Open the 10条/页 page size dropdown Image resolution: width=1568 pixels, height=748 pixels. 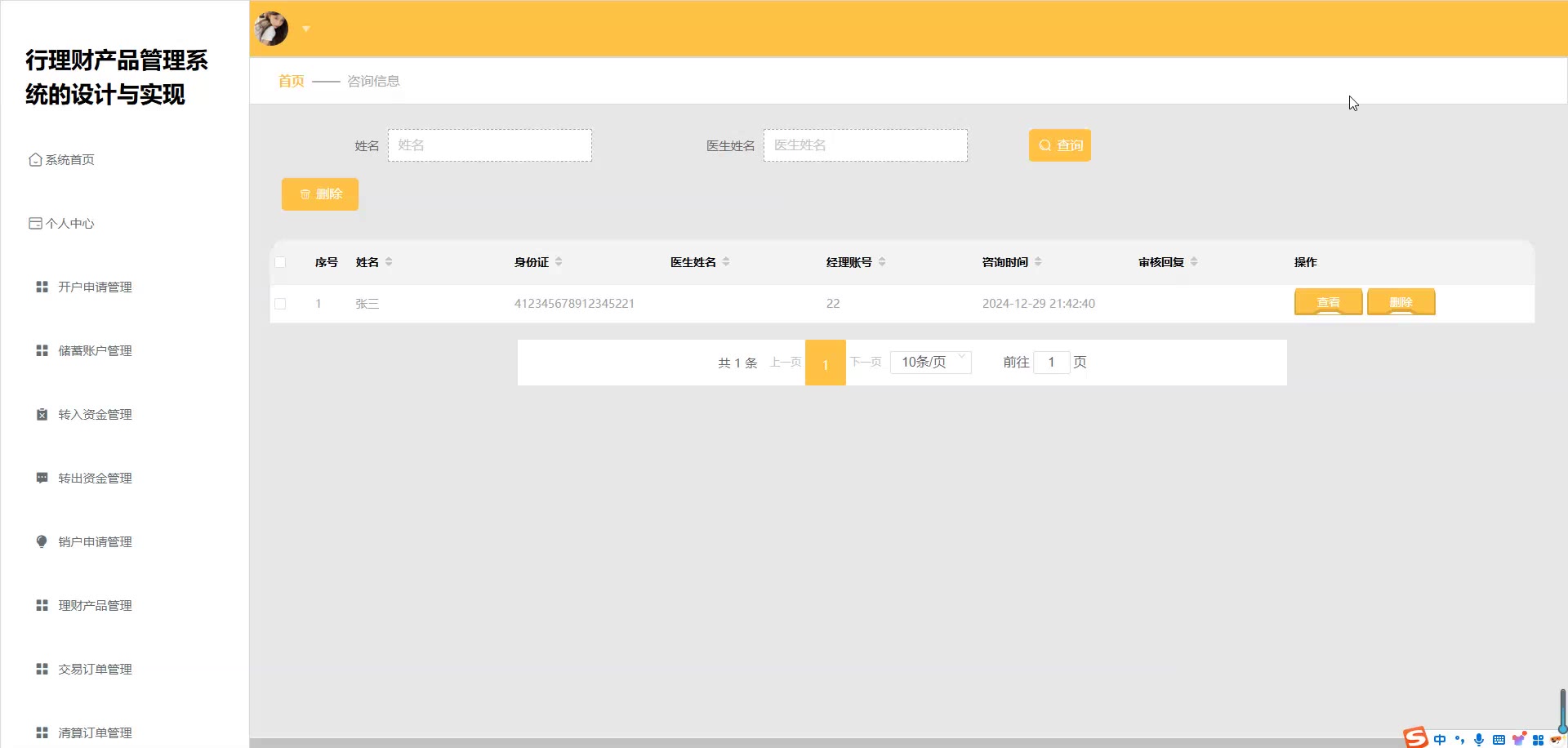coord(930,362)
